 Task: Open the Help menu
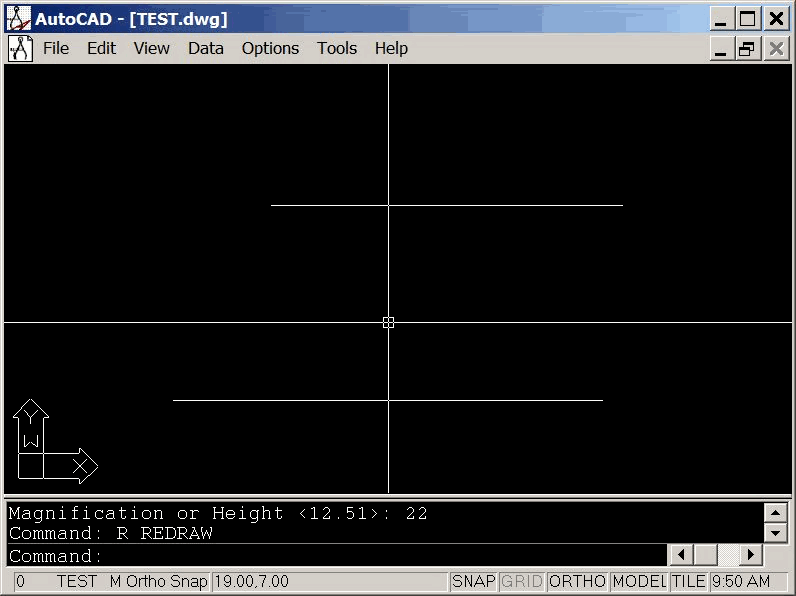pos(391,48)
